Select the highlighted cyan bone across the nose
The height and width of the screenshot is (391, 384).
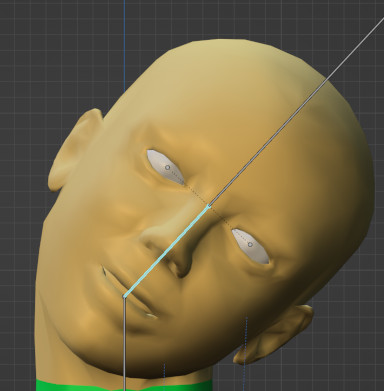[x=167, y=251]
